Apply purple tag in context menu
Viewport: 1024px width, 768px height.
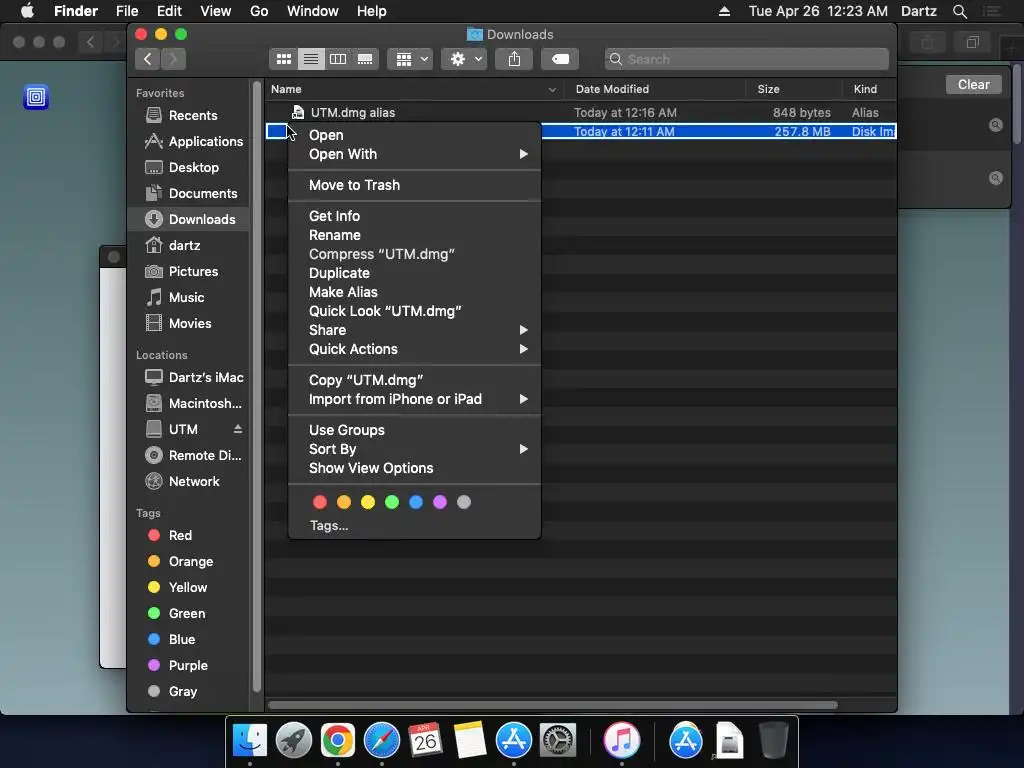coord(440,502)
